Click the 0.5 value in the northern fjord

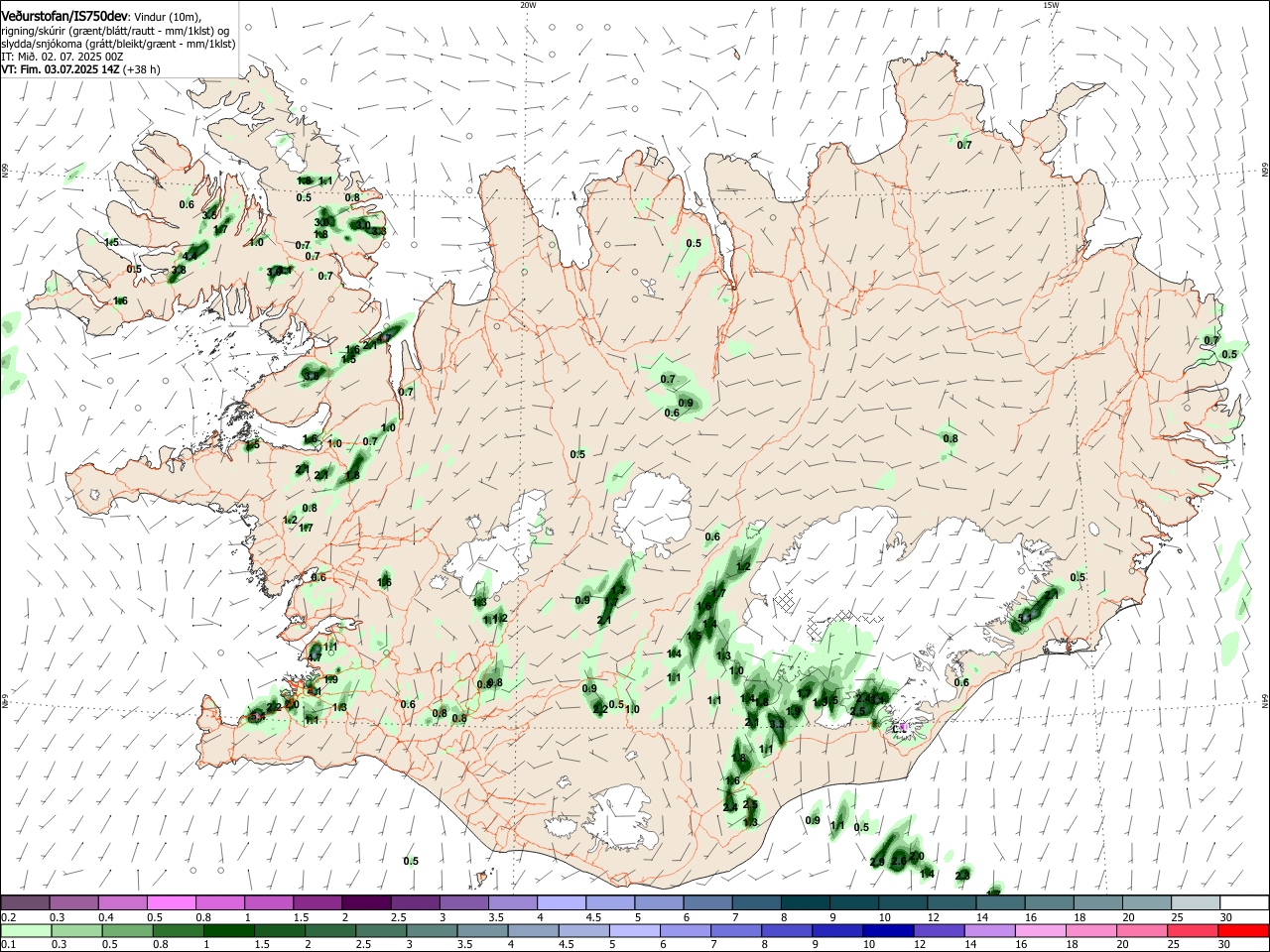click(x=694, y=243)
